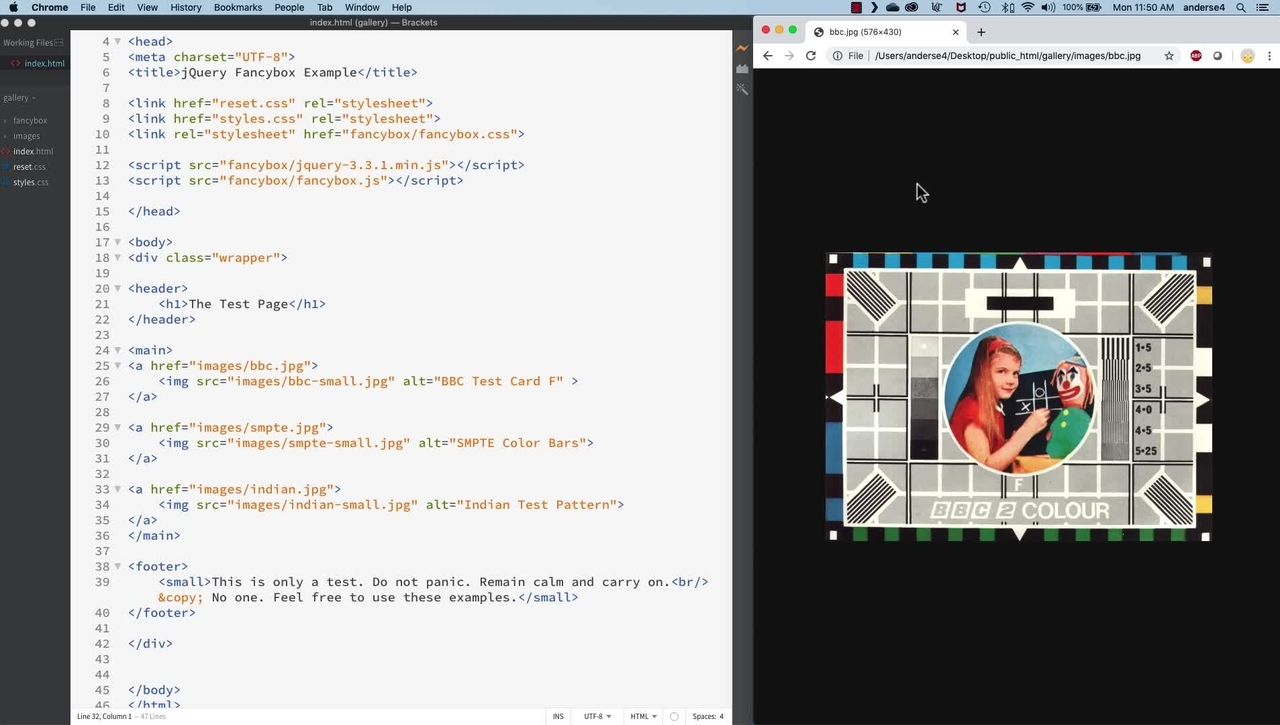Click the clock Mon 11:50 AM
1280x725 pixels.
[1143, 7]
